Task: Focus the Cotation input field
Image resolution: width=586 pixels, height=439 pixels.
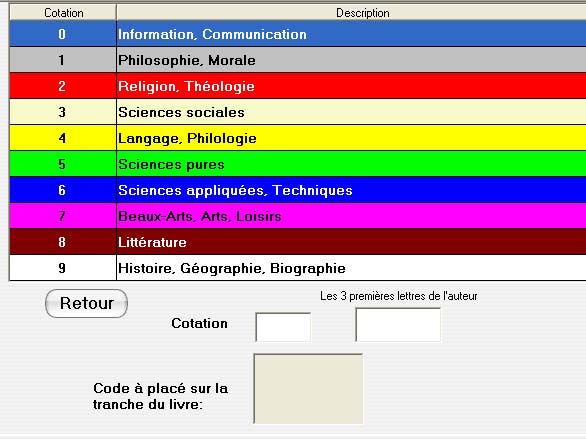Action: tap(283, 327)
